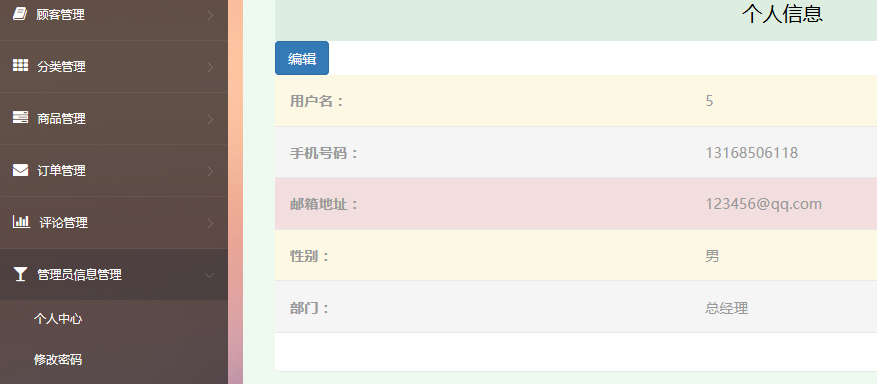
Task: Select the 订单管理 menu label
Action: 62,171
